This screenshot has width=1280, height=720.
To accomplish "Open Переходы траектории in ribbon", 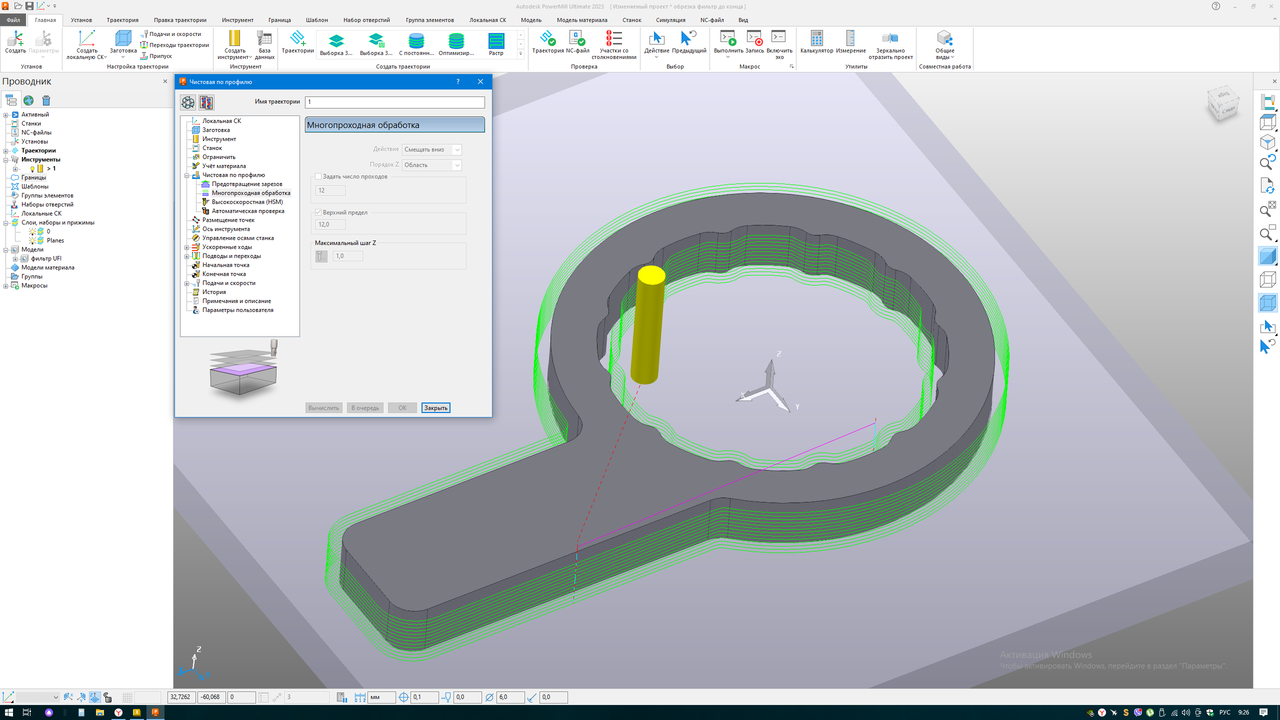I will pos(175,45).
